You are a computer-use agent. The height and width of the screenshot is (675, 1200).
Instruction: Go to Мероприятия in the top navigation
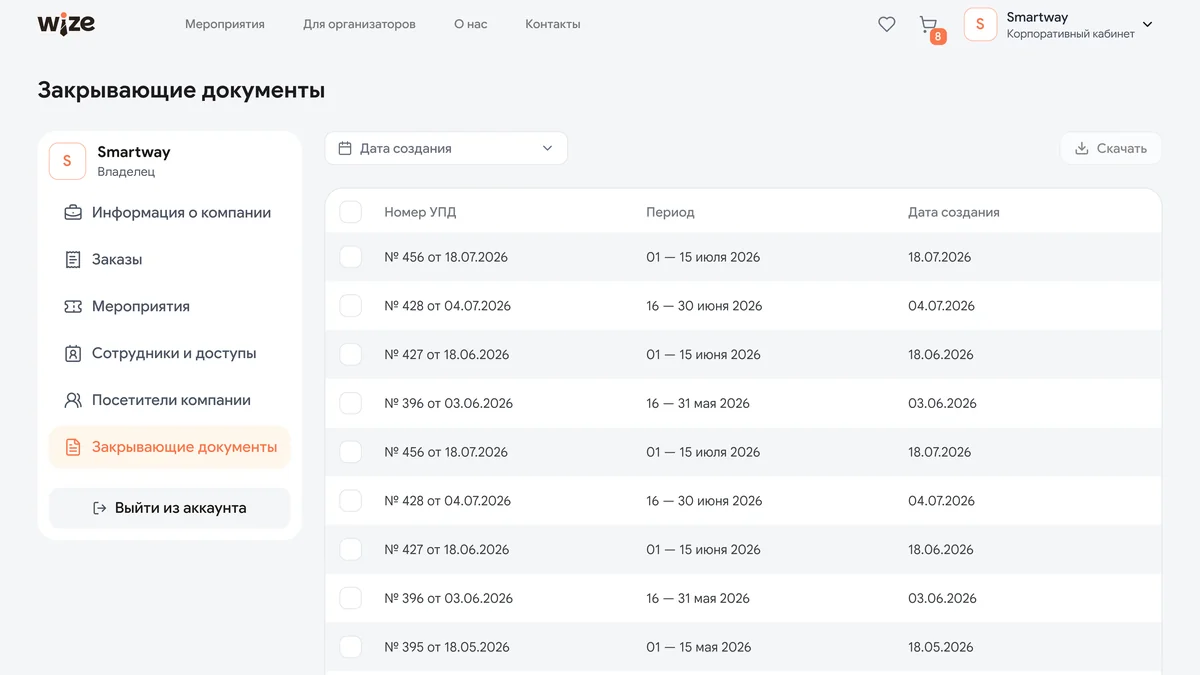(x=225, y=24)
